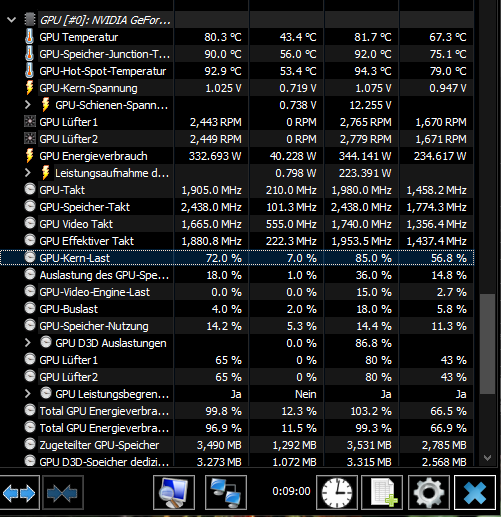Image resolution: width=501 pixels, height=517 pixels.
Task: Open the remote network computers icon
Action: 226,492
